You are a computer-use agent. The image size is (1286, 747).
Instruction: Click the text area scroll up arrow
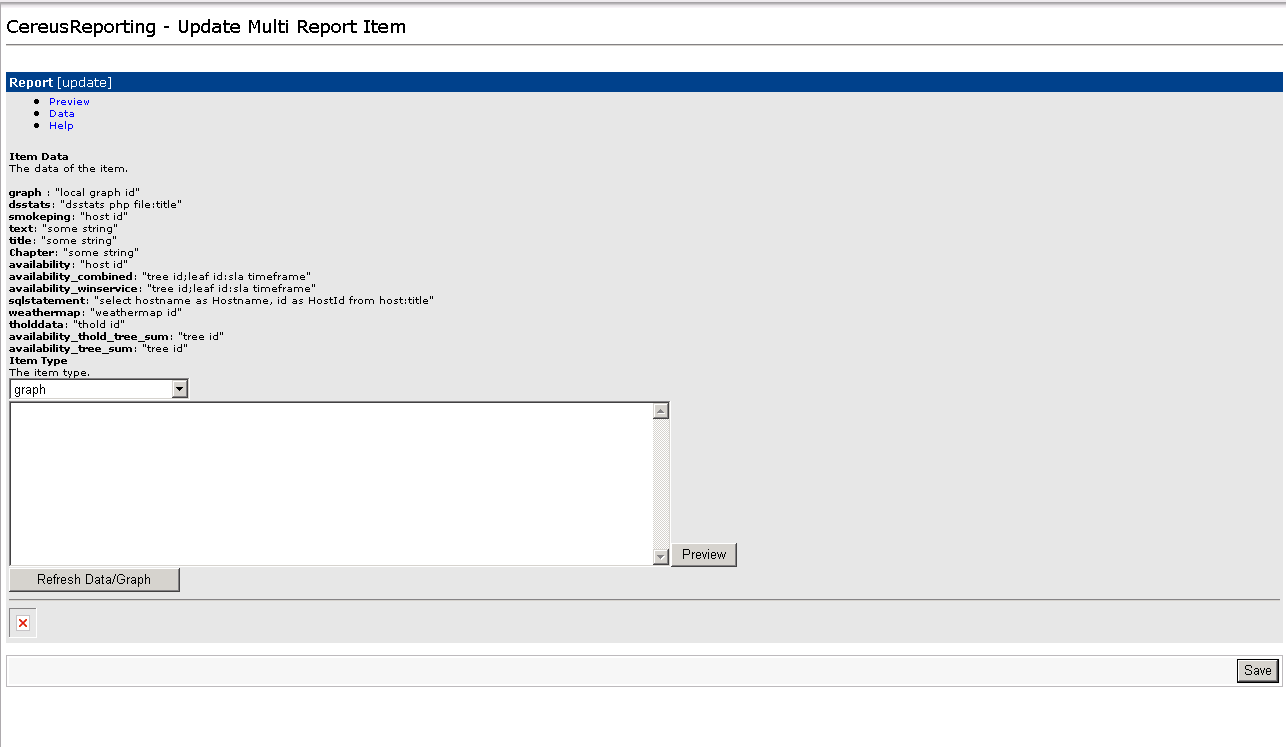660,411
